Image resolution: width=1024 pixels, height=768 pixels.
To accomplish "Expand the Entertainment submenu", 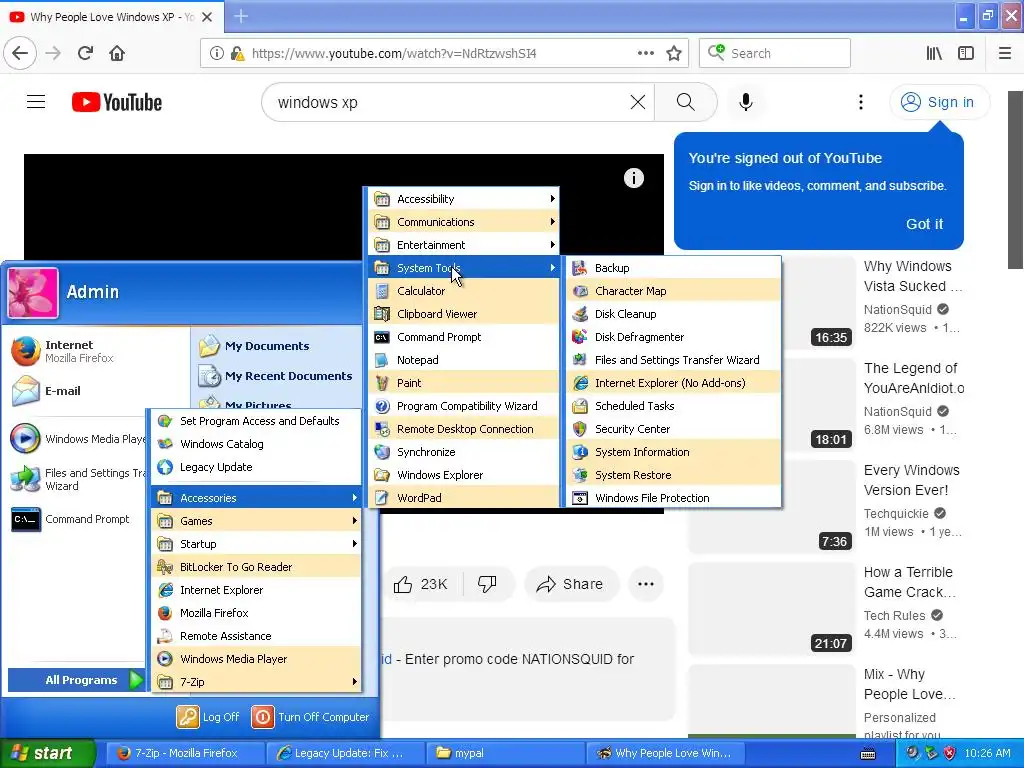I will click(x=463, y=245).
